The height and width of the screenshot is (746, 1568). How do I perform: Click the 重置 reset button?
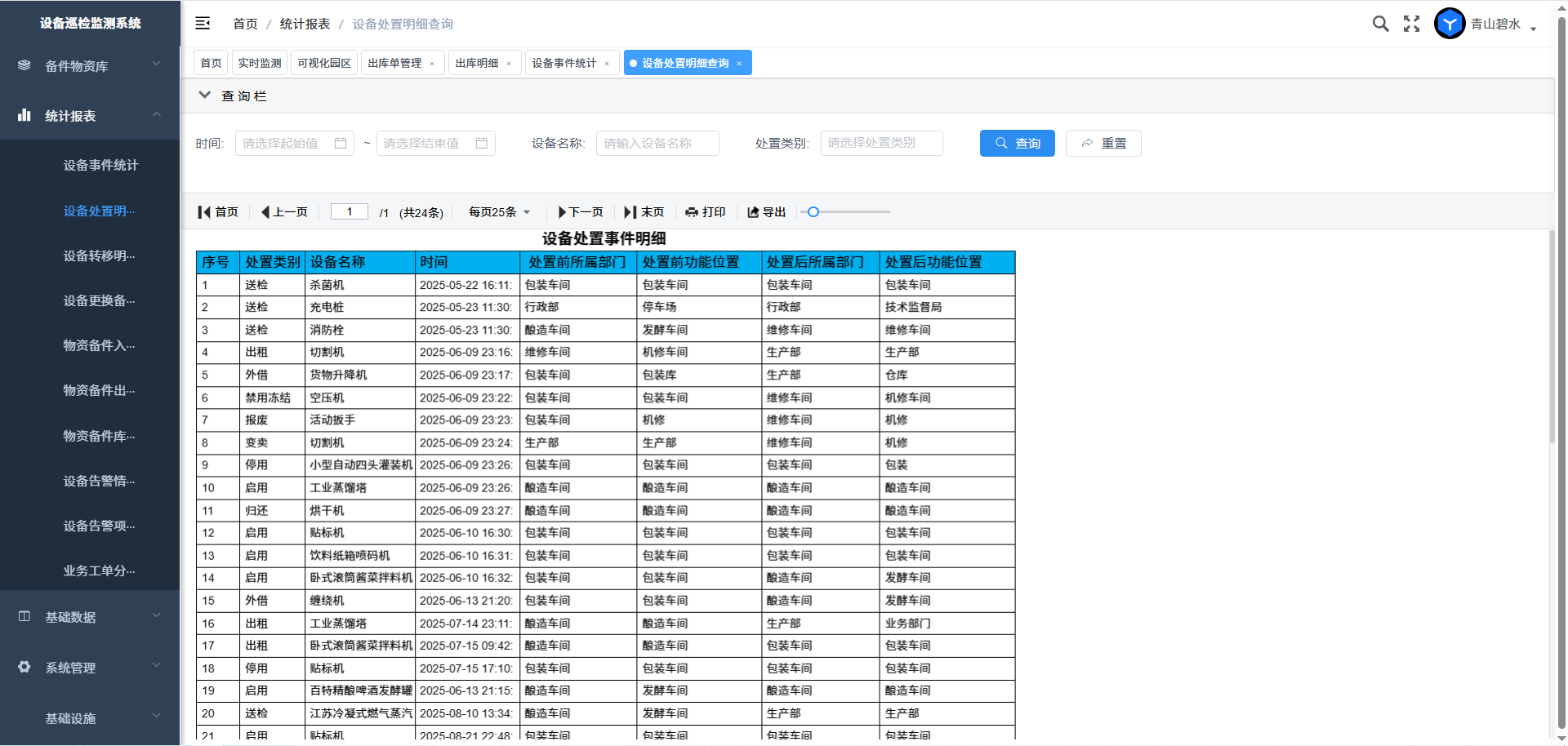coord(1103,143)
